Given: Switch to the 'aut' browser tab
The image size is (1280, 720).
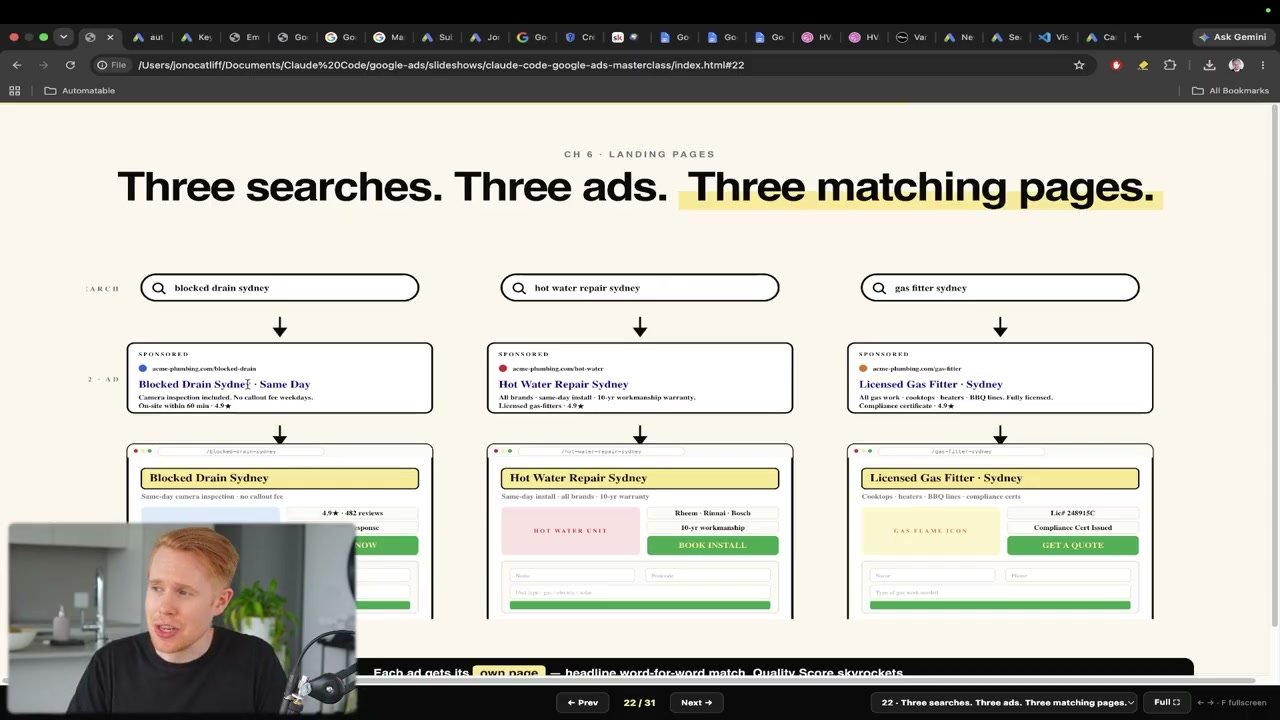Looking at the screenshot, I should pos(148,37).
